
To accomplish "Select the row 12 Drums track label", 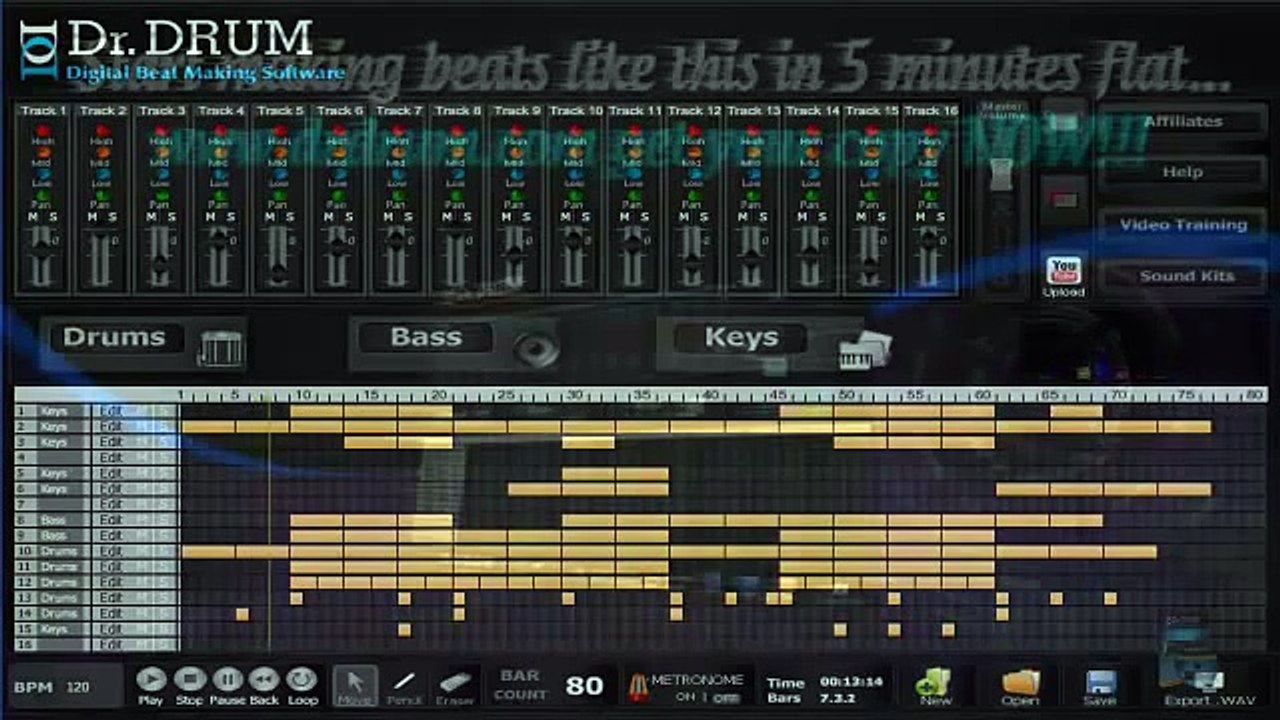I will point(59,582).
